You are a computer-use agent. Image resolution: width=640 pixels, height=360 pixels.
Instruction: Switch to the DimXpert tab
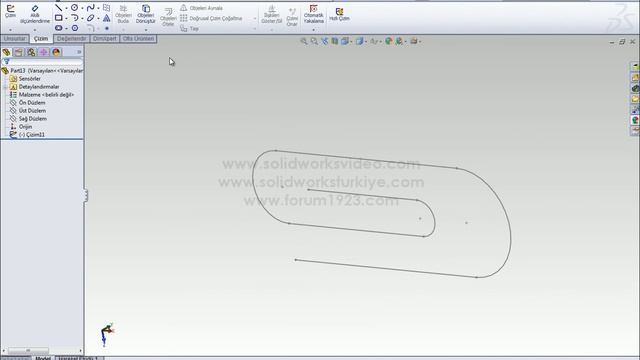pyautogui.click(x=104, y=39)
